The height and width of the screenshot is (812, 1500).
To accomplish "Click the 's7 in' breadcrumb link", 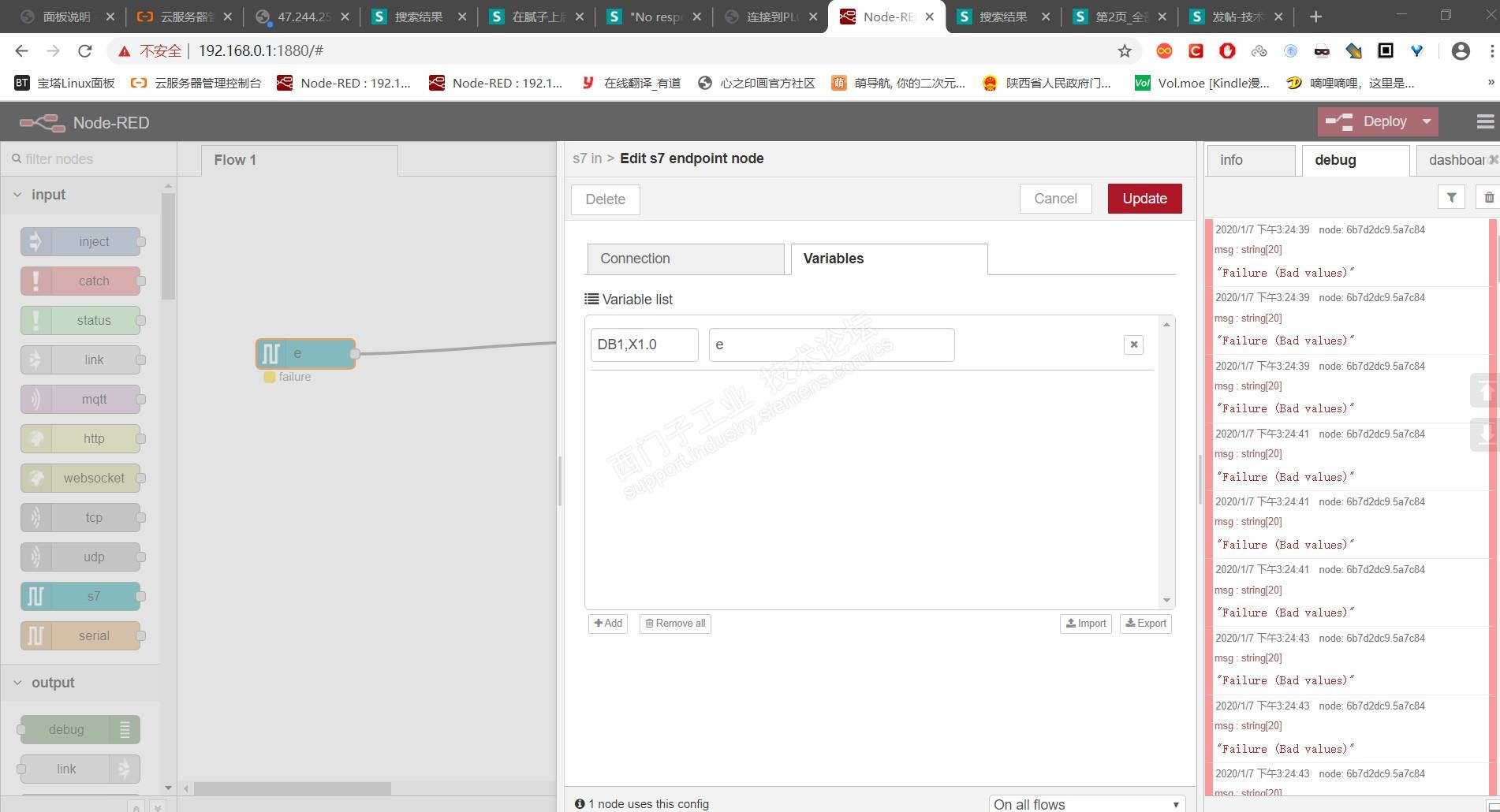I will (587, 158).
